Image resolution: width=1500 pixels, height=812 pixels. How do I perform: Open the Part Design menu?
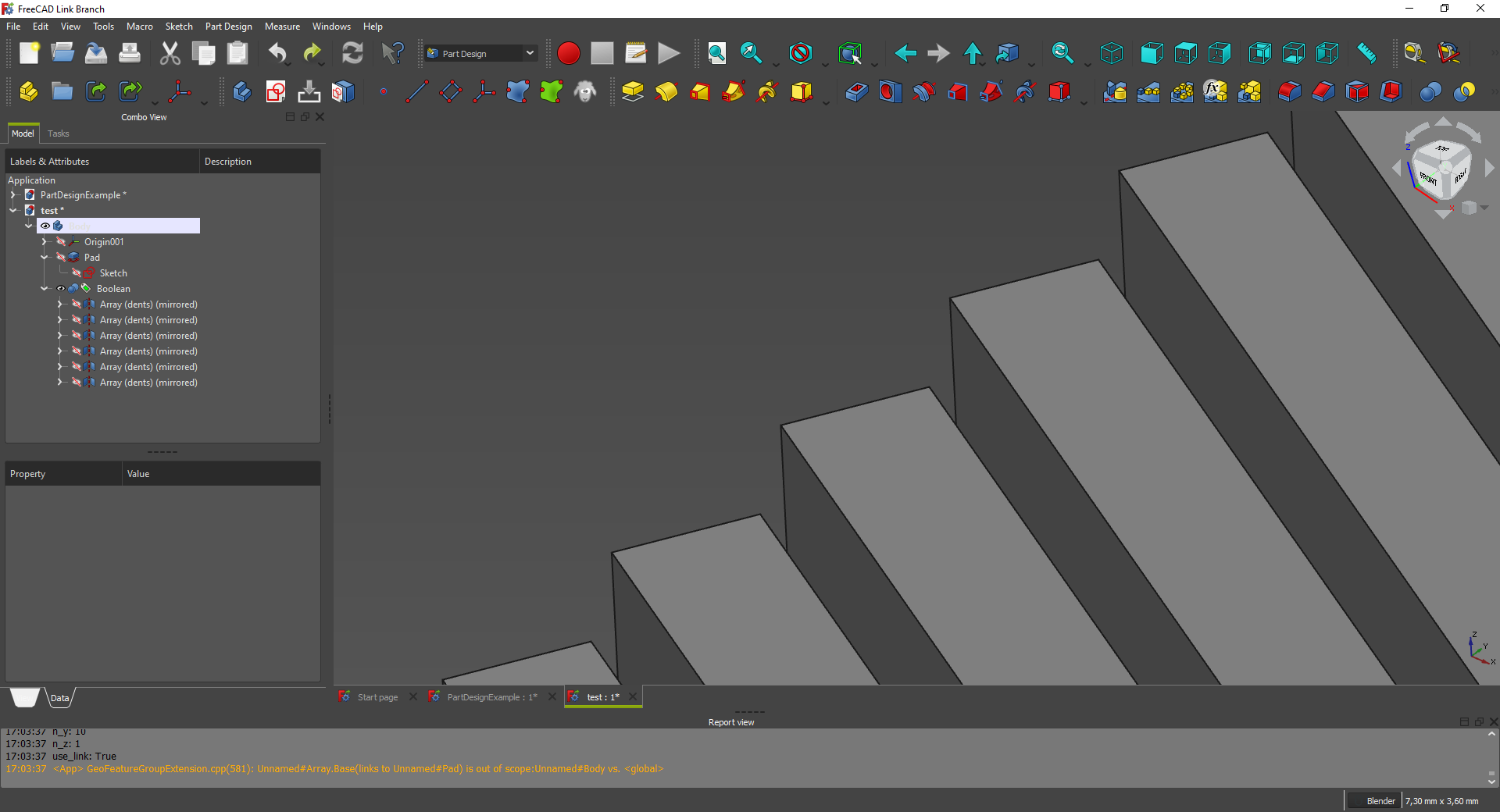tap(228, 26)
